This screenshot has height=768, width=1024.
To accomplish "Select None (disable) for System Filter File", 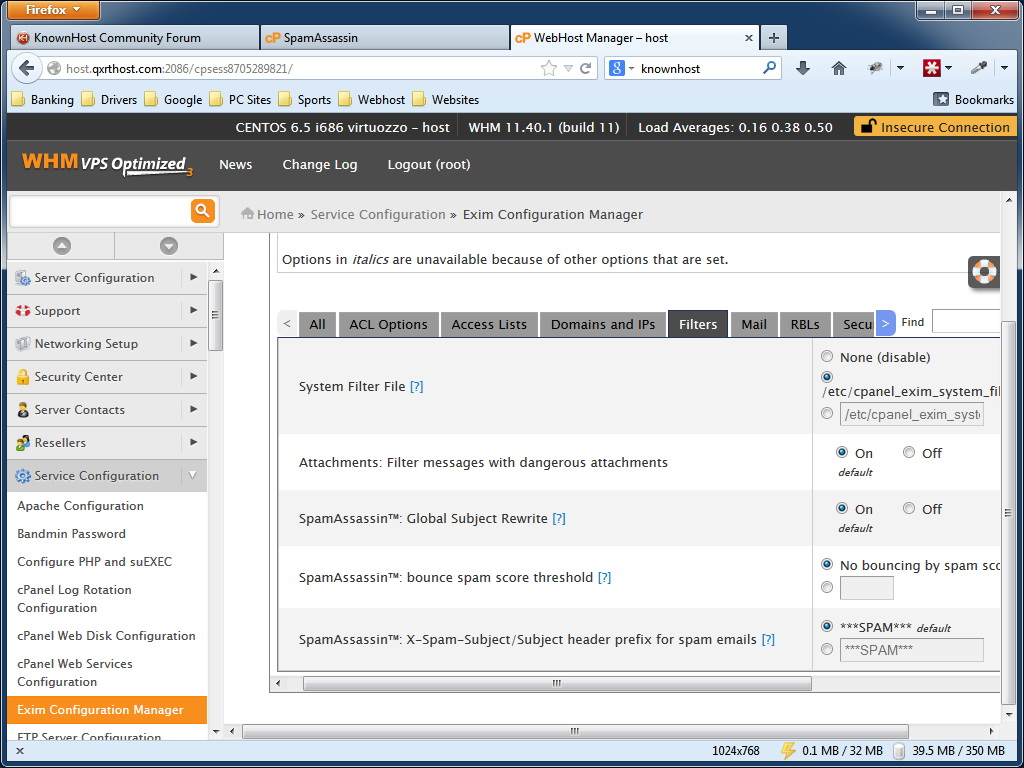I will coord(827,357).
